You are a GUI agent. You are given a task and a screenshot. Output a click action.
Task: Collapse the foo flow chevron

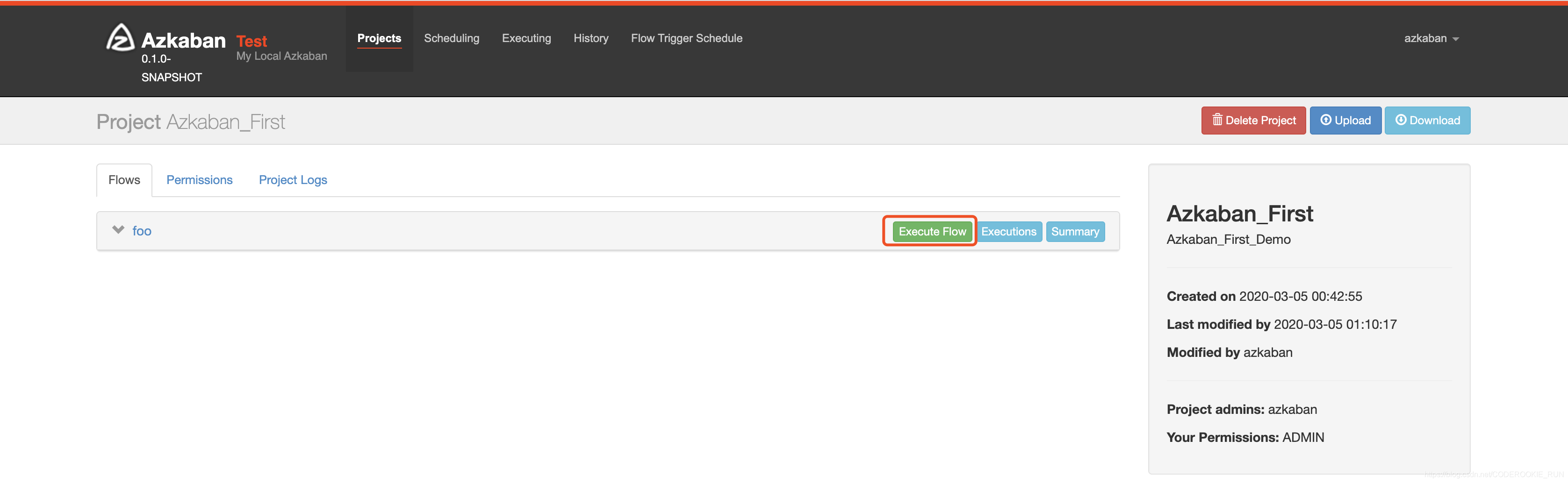118,230
